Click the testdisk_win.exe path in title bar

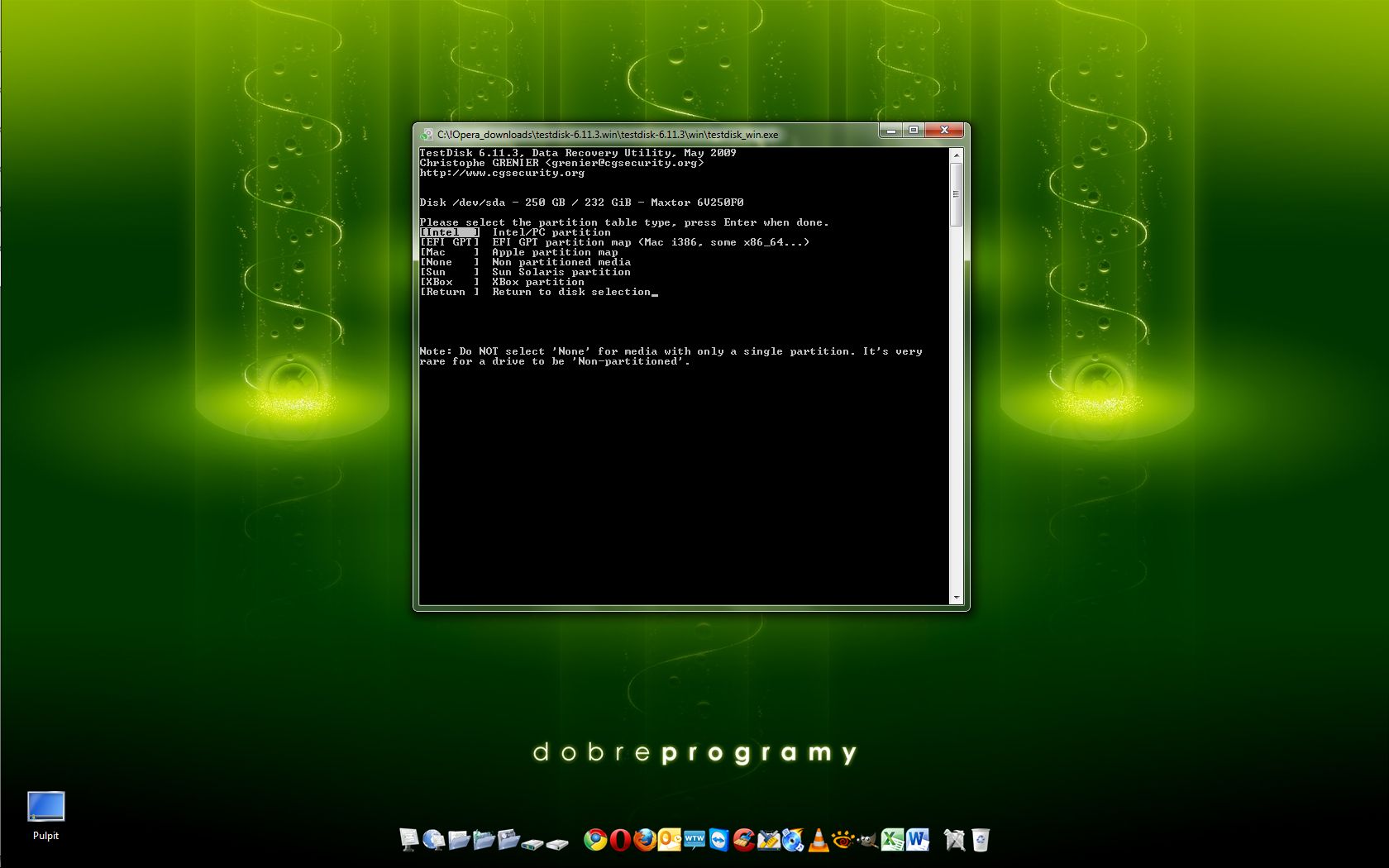608,135
